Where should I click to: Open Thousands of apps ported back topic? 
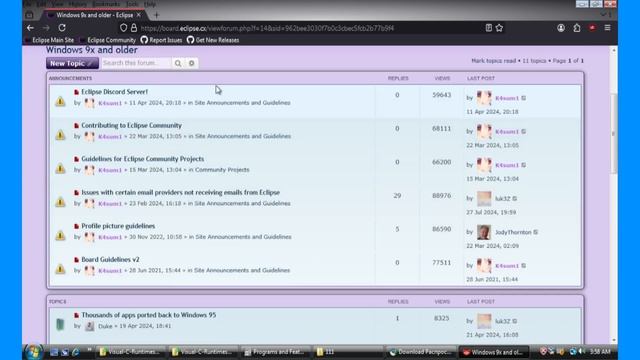pyautogui.click(x=149, y=315)
